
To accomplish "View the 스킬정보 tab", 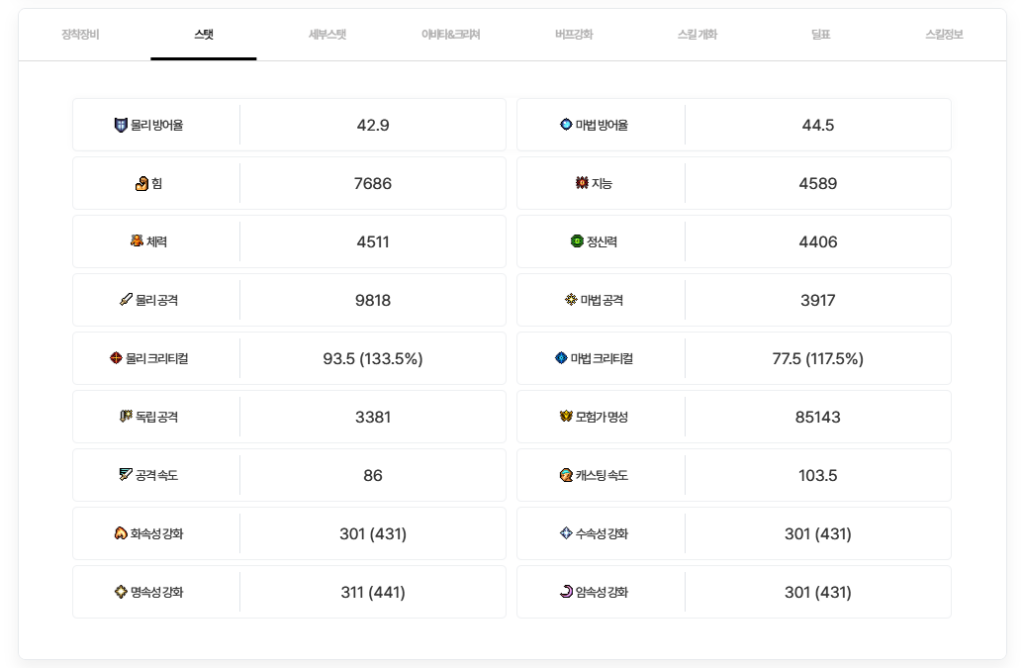I will pyautogui.click(x=944, y=34).
